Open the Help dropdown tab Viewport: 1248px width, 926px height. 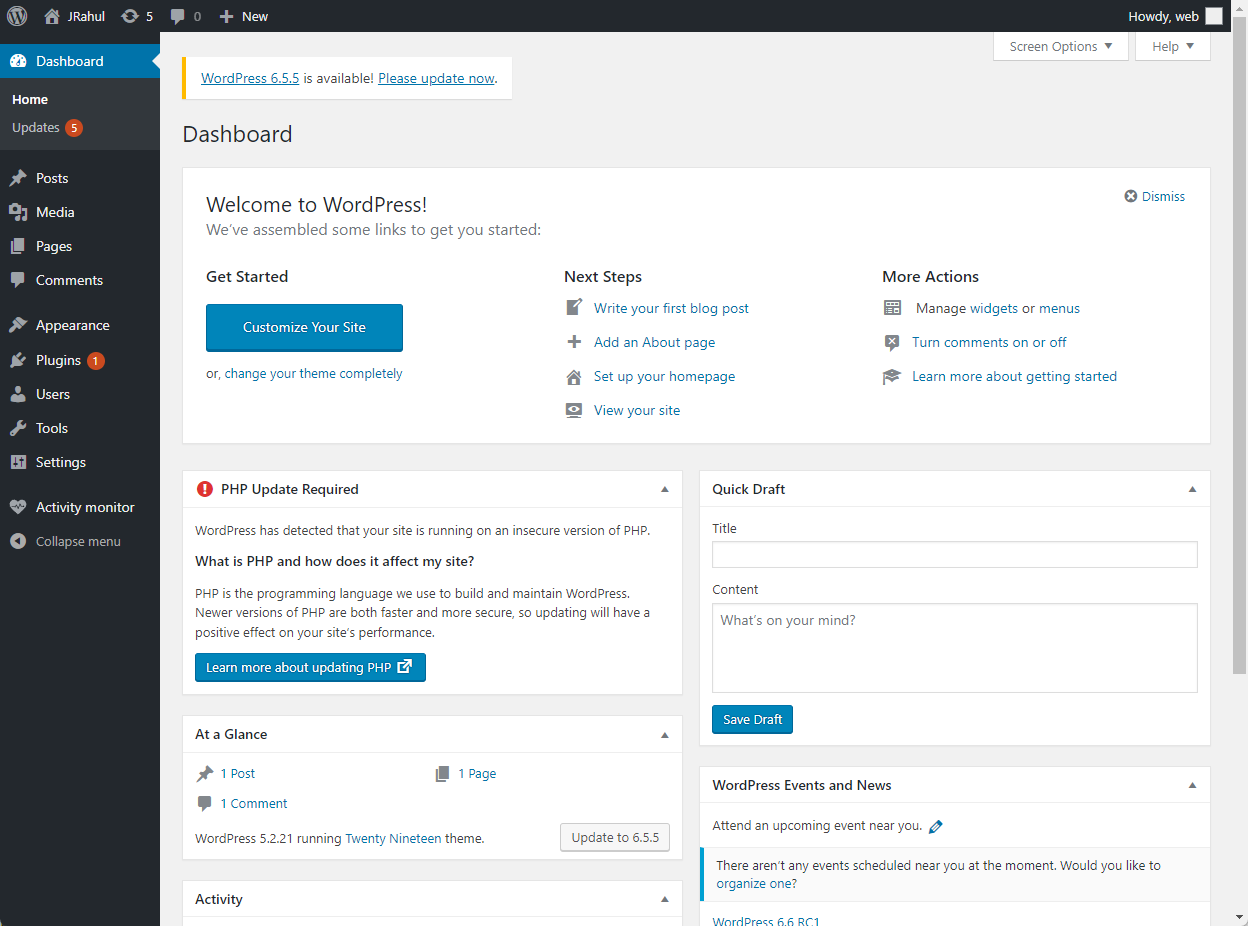pos(1172,46)
